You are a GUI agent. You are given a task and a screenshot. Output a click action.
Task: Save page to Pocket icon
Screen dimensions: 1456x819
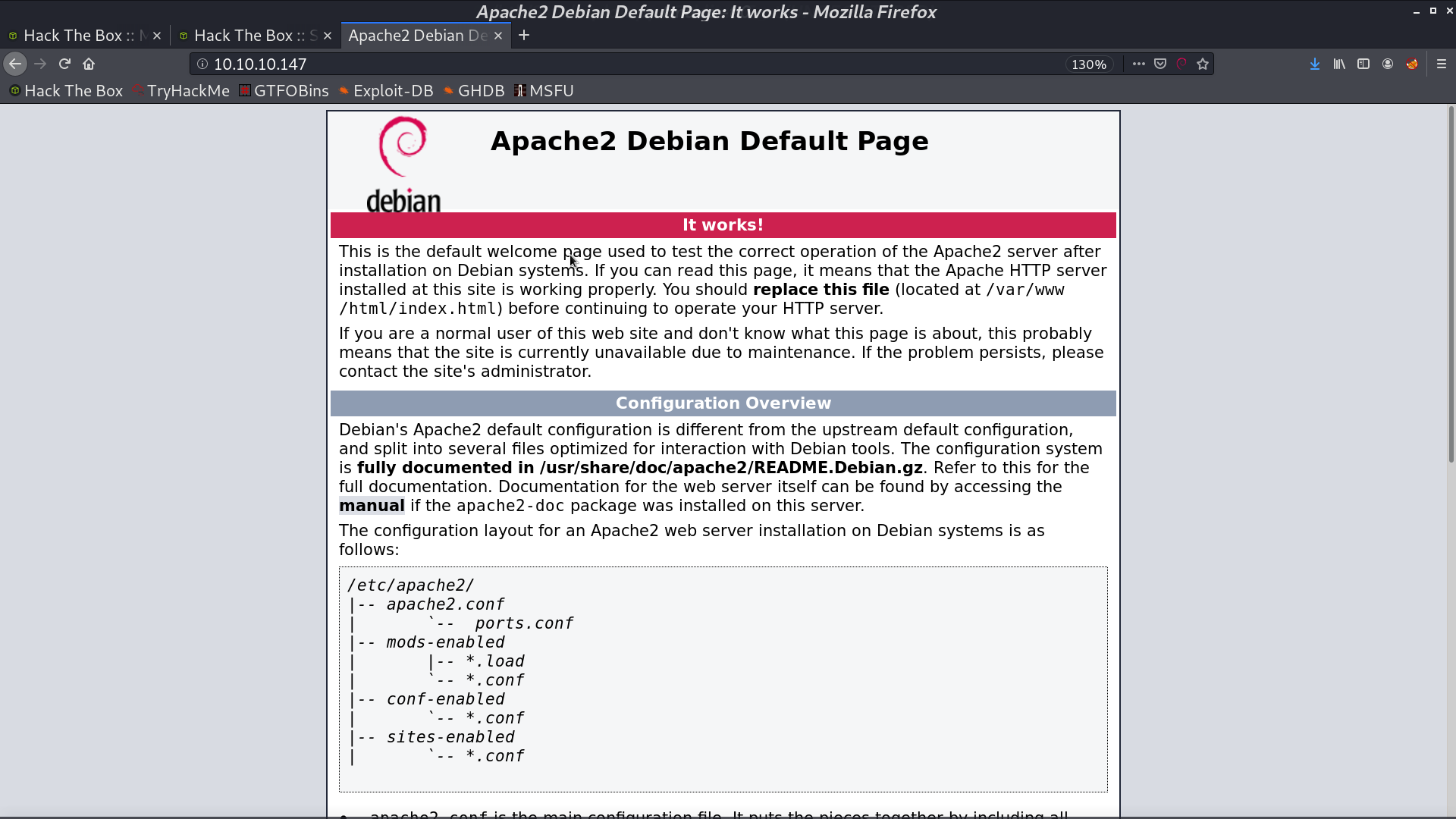(x=1159, y=64)
